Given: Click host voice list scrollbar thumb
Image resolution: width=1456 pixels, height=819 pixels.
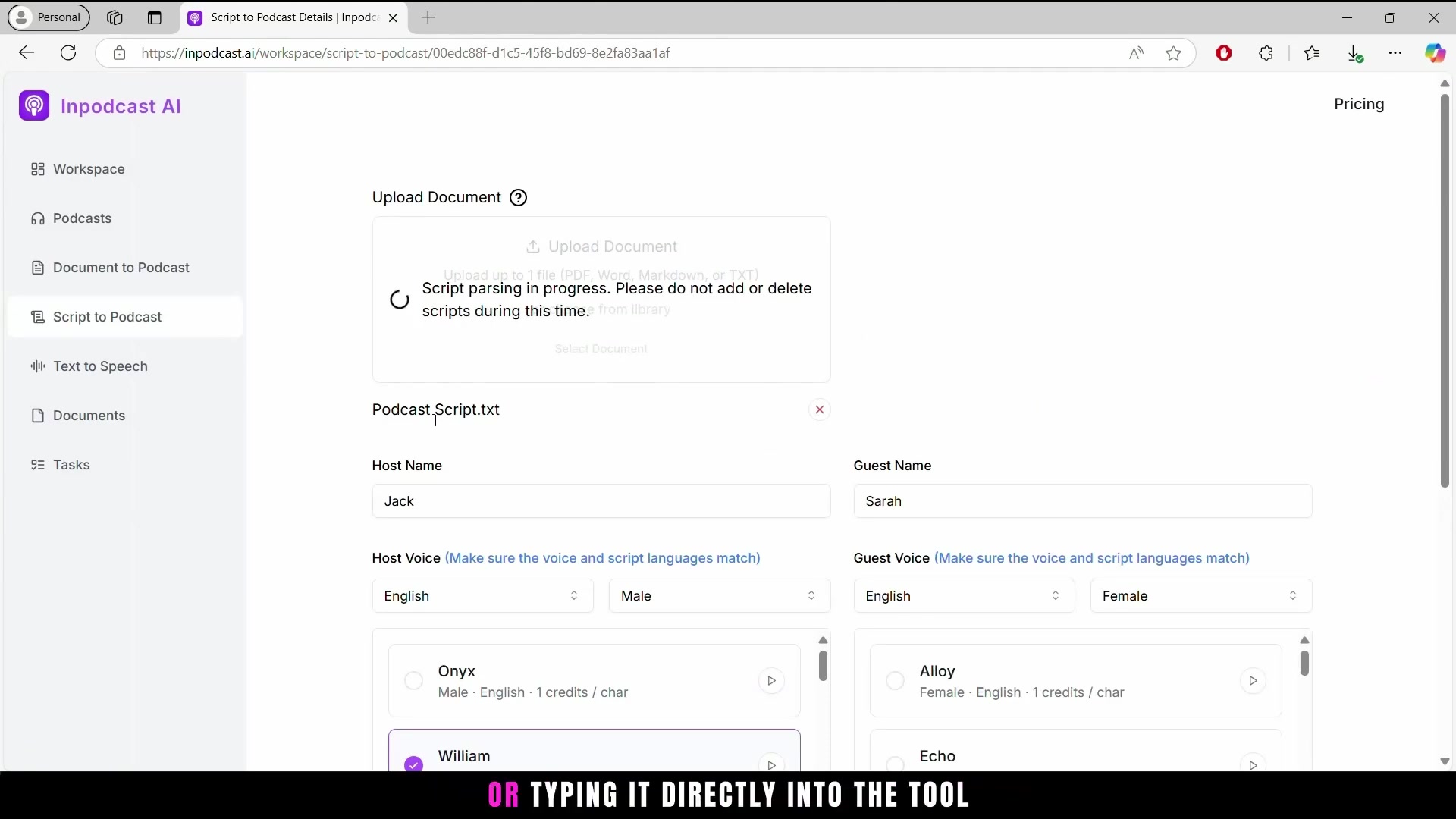Looking at the screenshot, I should (x=823, y=666).
